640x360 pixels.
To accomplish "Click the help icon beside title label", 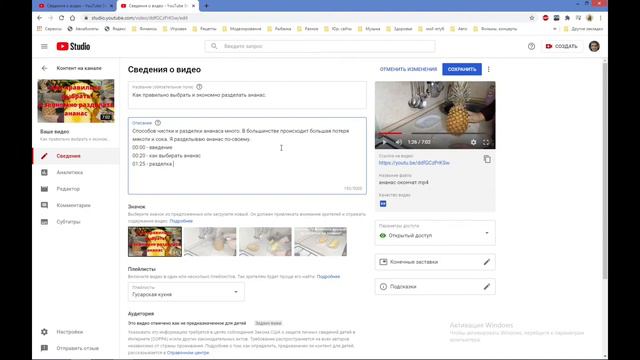I will 199,87.
